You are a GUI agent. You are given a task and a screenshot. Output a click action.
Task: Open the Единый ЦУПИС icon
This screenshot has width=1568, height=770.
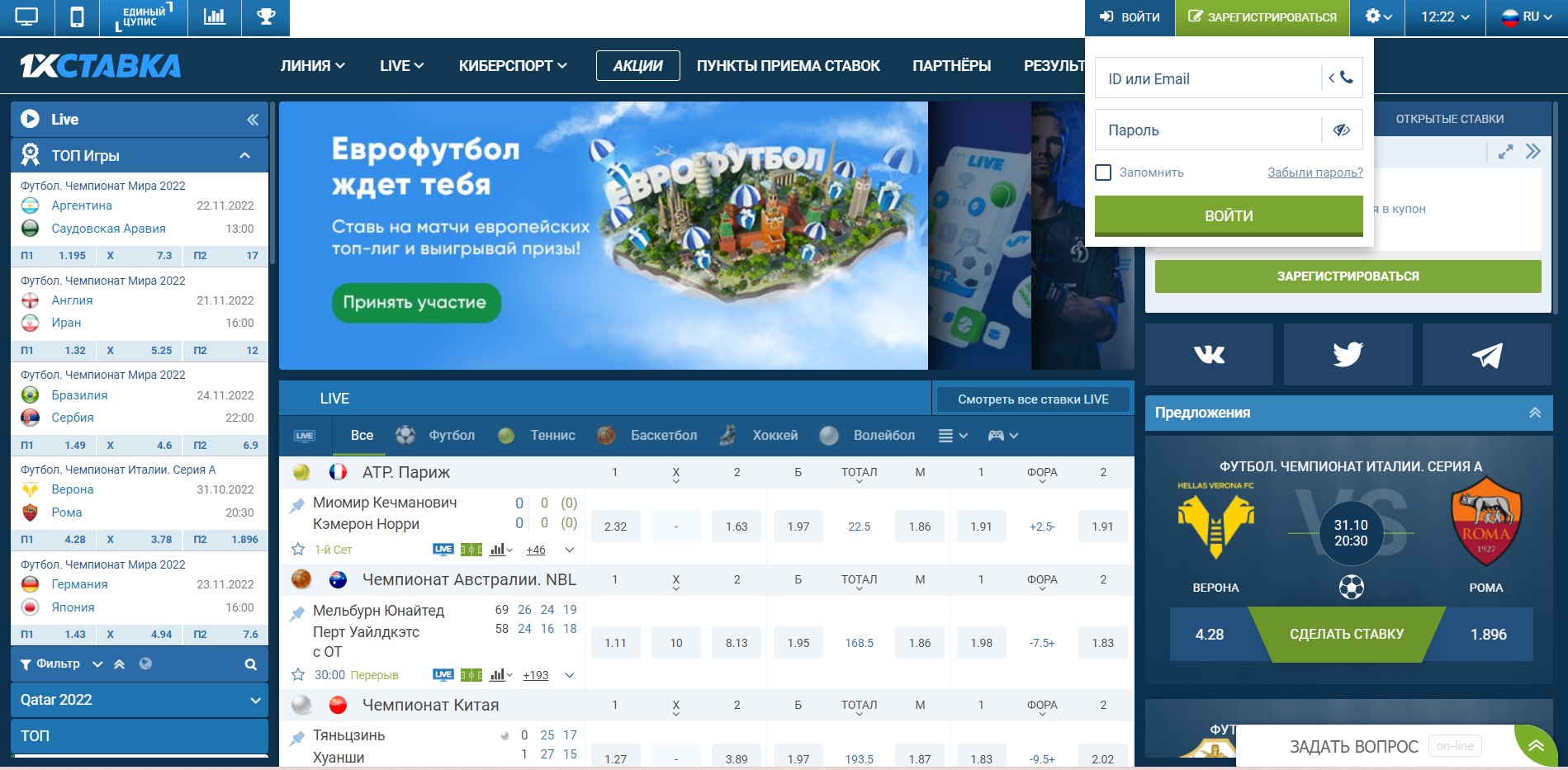click(144, 17)
